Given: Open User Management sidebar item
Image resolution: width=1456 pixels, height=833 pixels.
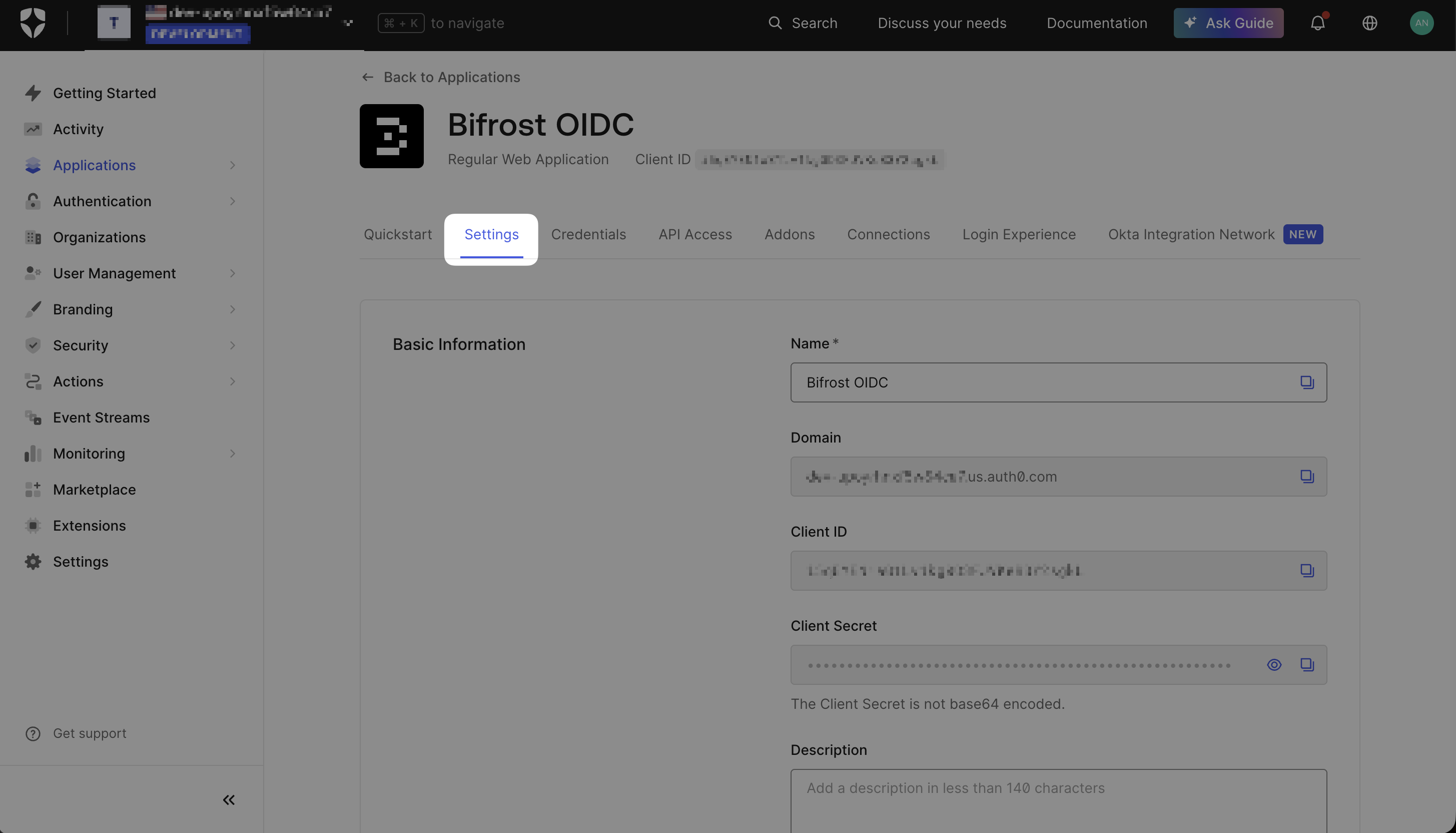Looking at the screenshot, I should tap(115, 273).
